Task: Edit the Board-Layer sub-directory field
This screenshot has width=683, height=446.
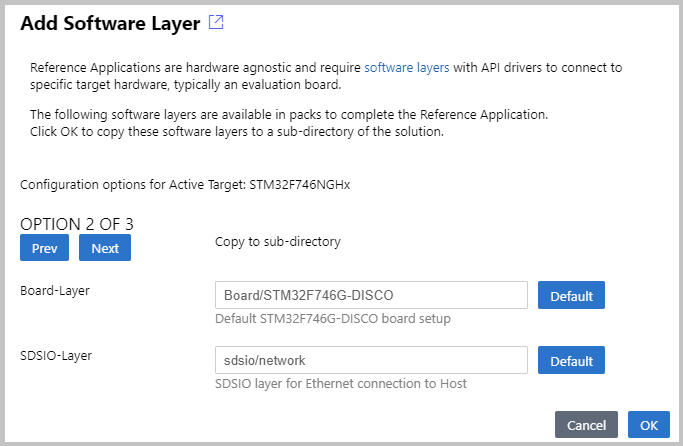Action: pos(371,295)
